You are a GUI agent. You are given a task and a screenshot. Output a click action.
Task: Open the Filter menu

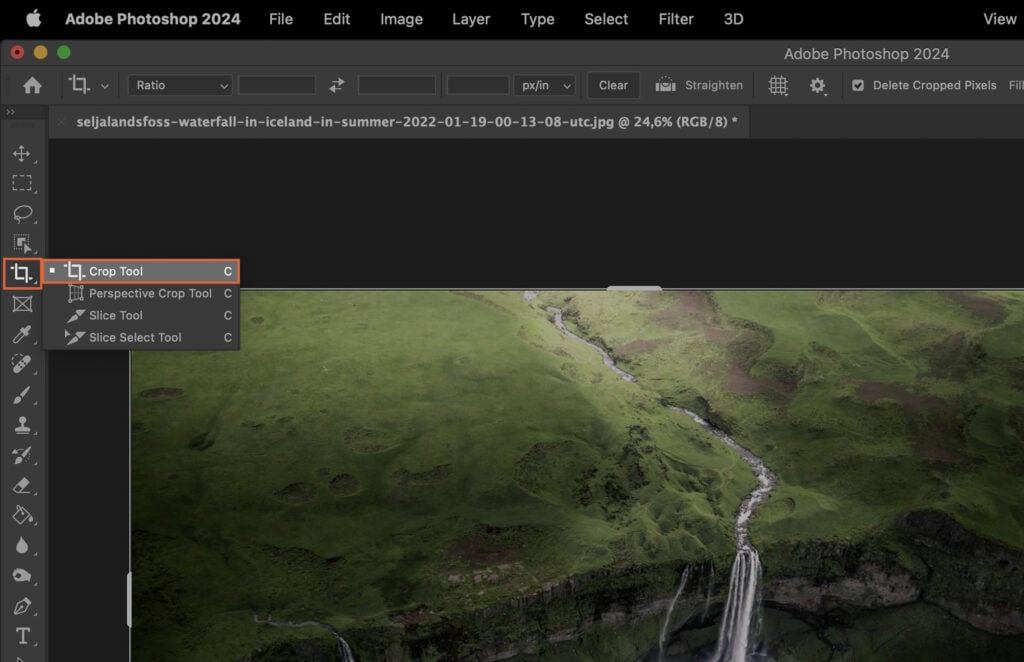pos(676,18)
